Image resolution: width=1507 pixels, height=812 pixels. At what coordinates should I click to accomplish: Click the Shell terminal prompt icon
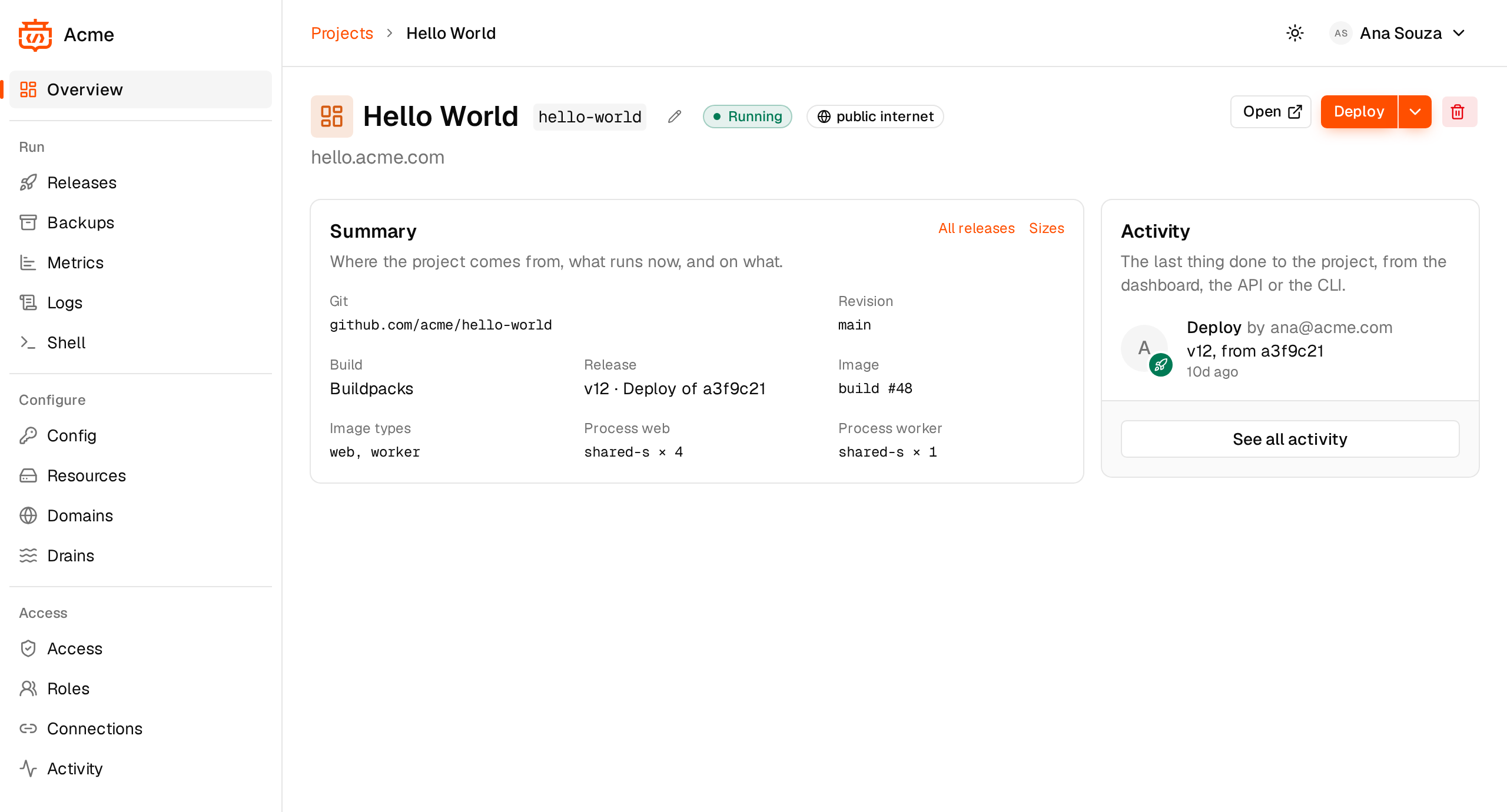coord(28,342)
